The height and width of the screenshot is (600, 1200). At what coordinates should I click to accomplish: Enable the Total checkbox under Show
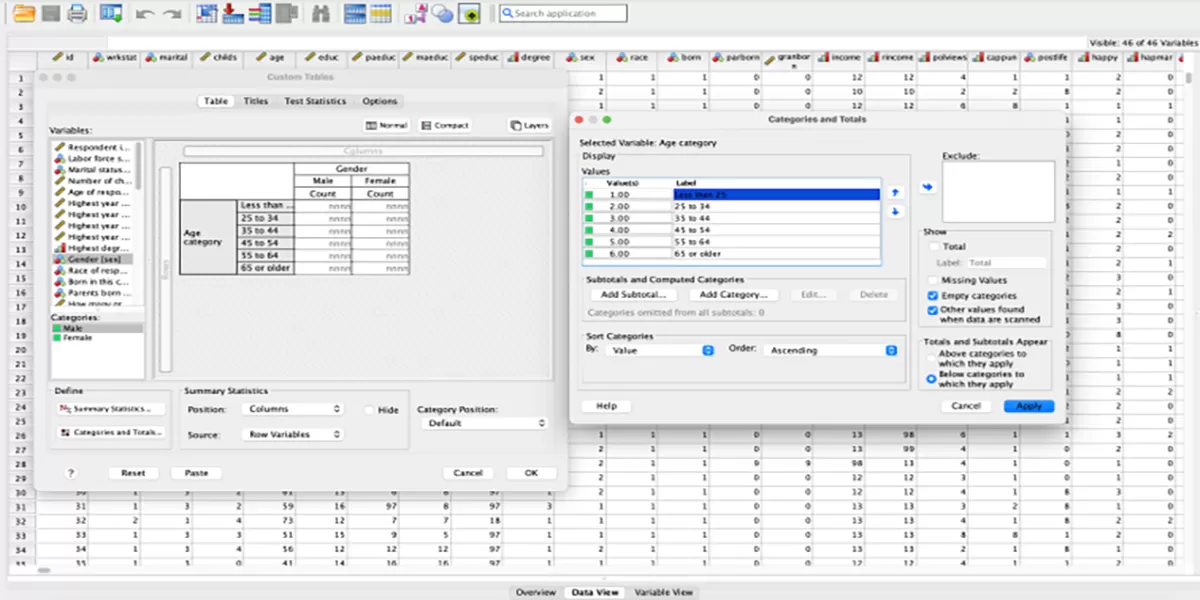934,246
